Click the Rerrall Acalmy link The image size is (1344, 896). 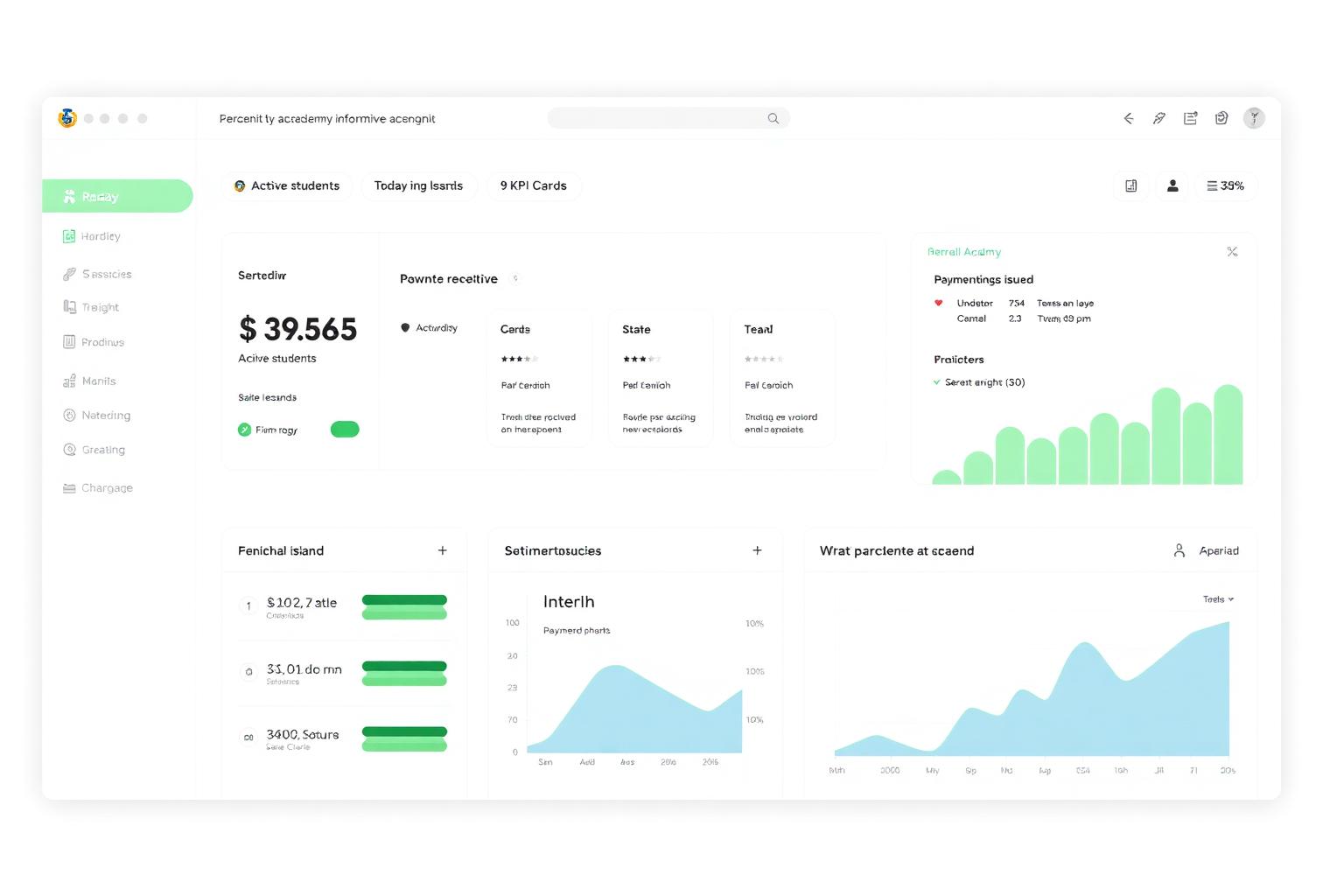964,252
